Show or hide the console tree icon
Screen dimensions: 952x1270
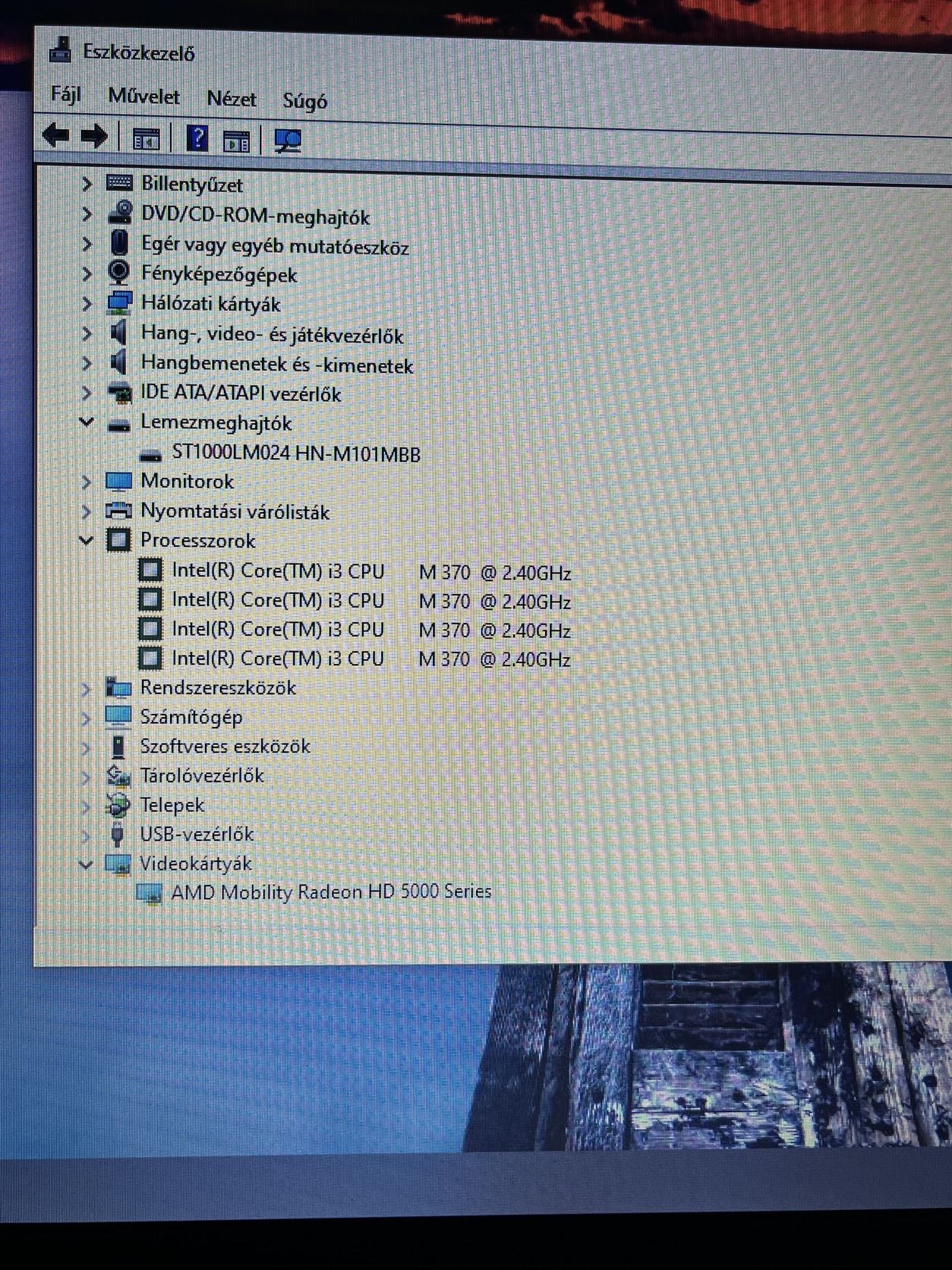click(146, 140)
